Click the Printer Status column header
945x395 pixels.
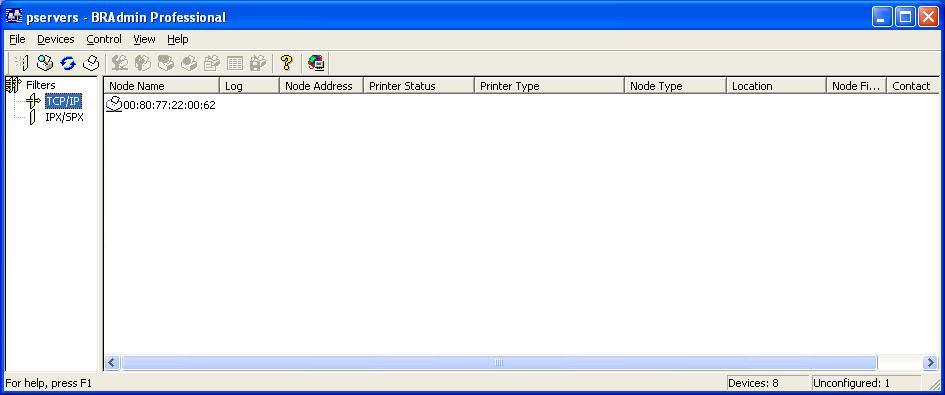(x=419, y=86)
